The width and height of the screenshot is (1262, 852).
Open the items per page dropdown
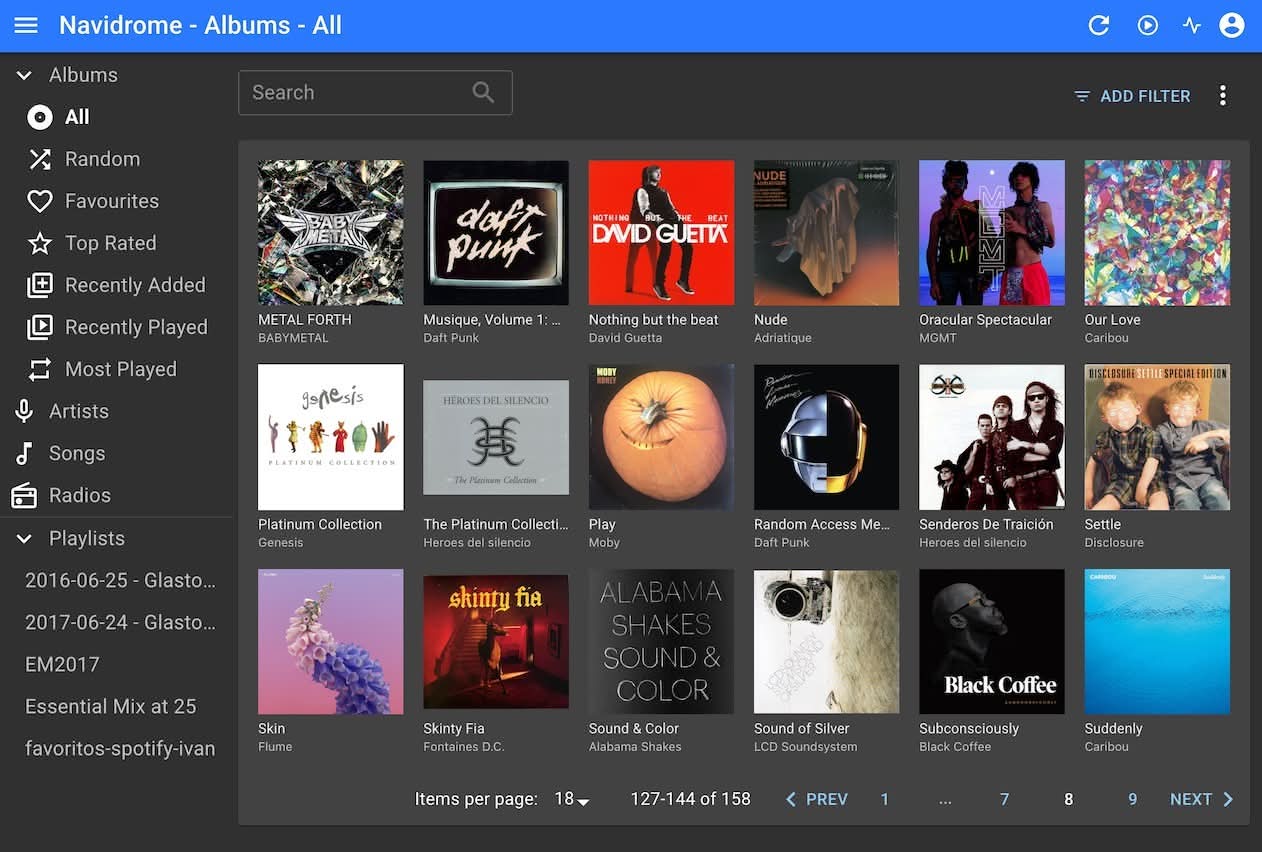point(572,799)
